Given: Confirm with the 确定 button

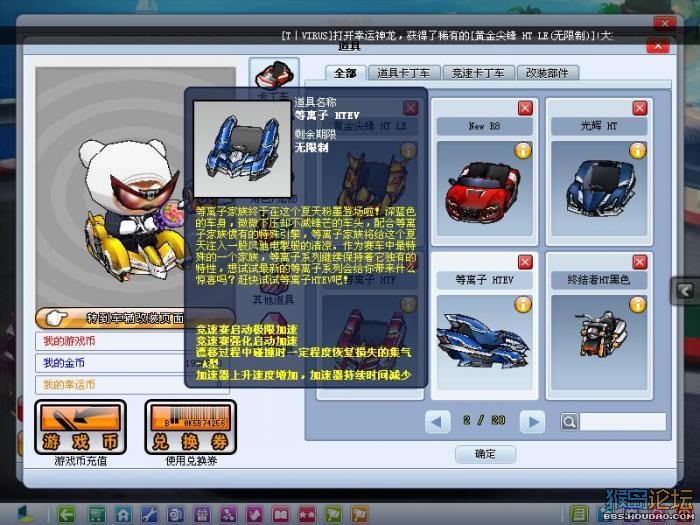Looking at the screenshot, I should (485, 454).
